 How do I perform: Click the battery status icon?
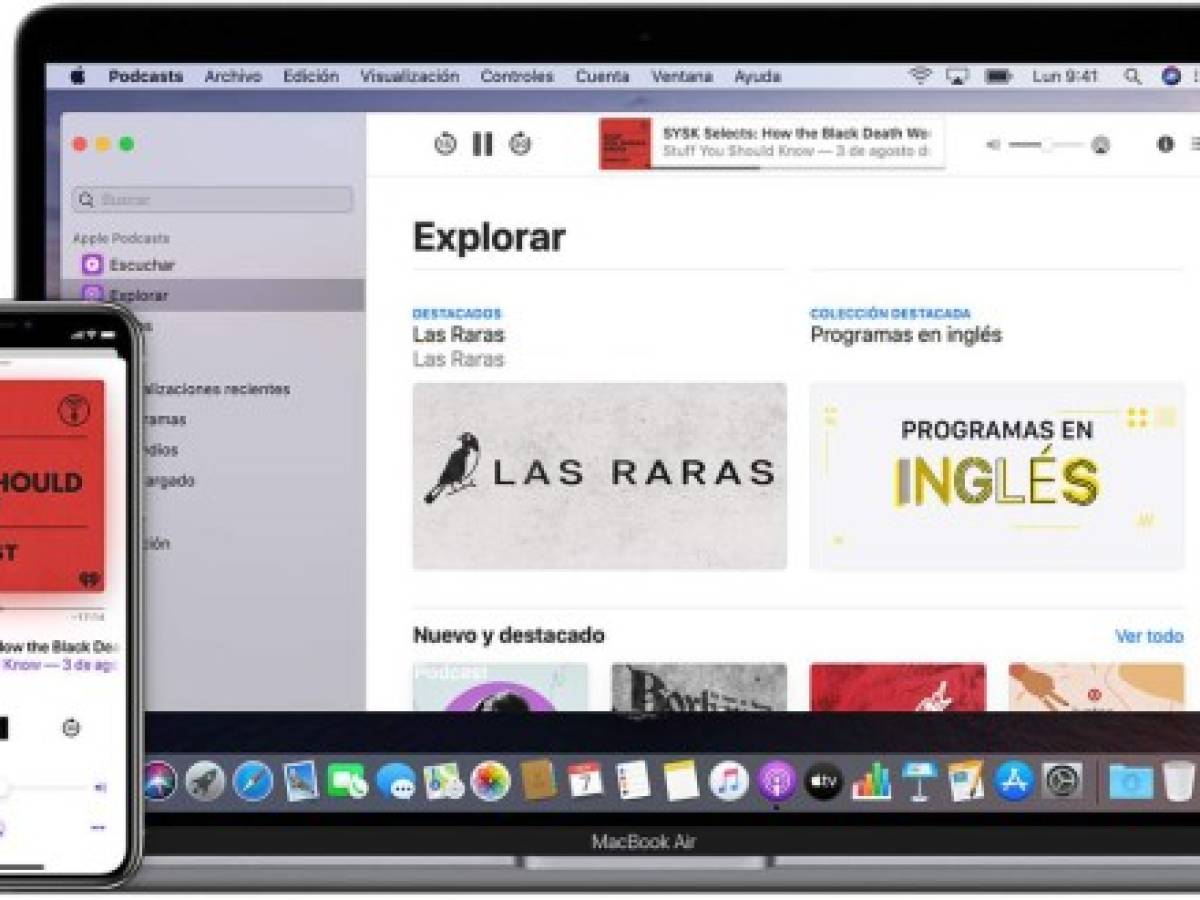998,76
